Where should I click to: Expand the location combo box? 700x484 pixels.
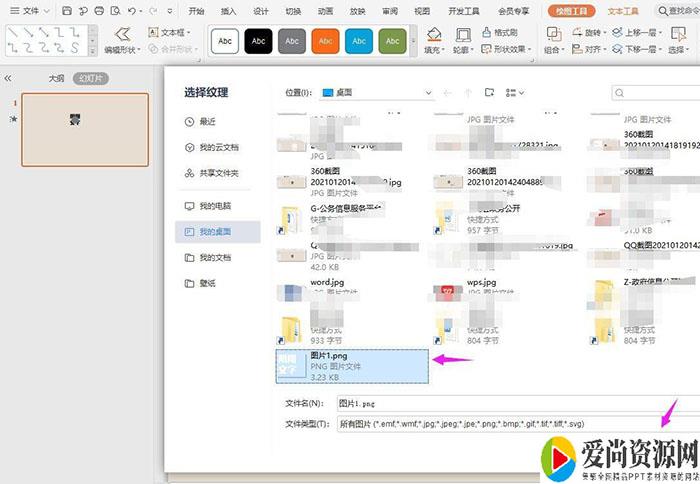pyautogui.click(x=427, y=93)
